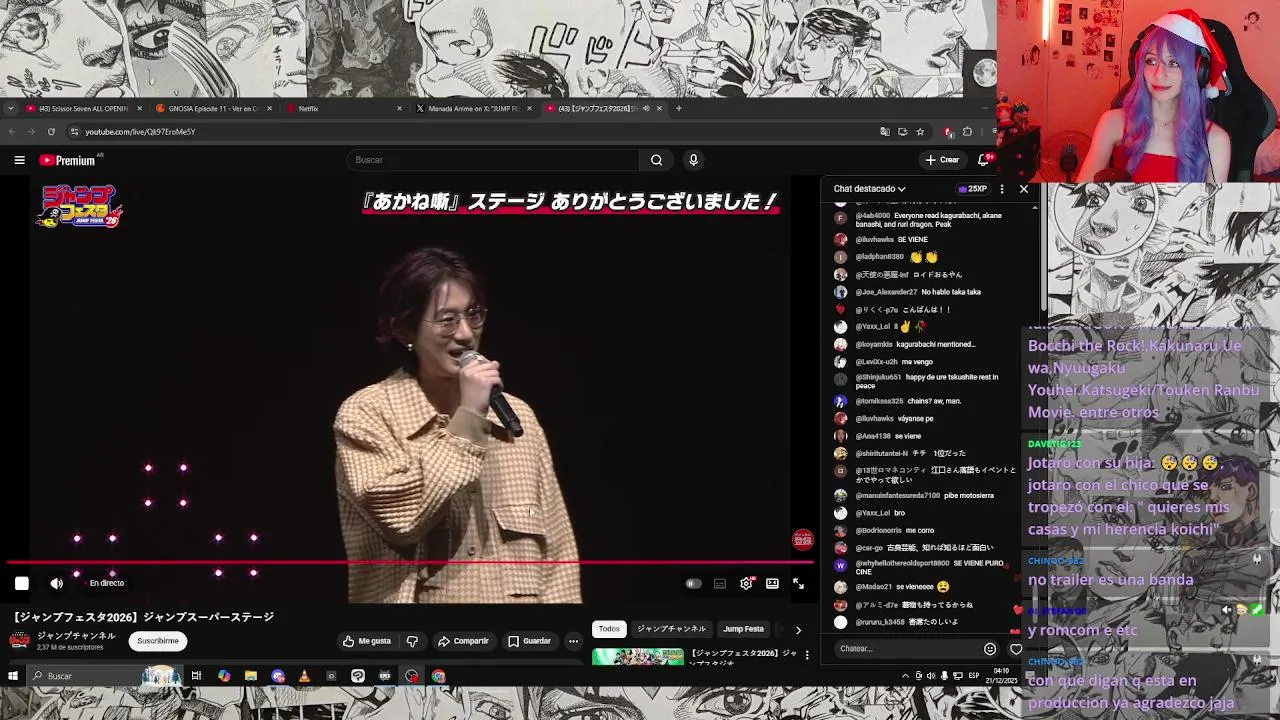
Task: Click the ESP language indicator
Action: (x=973, y=676)
